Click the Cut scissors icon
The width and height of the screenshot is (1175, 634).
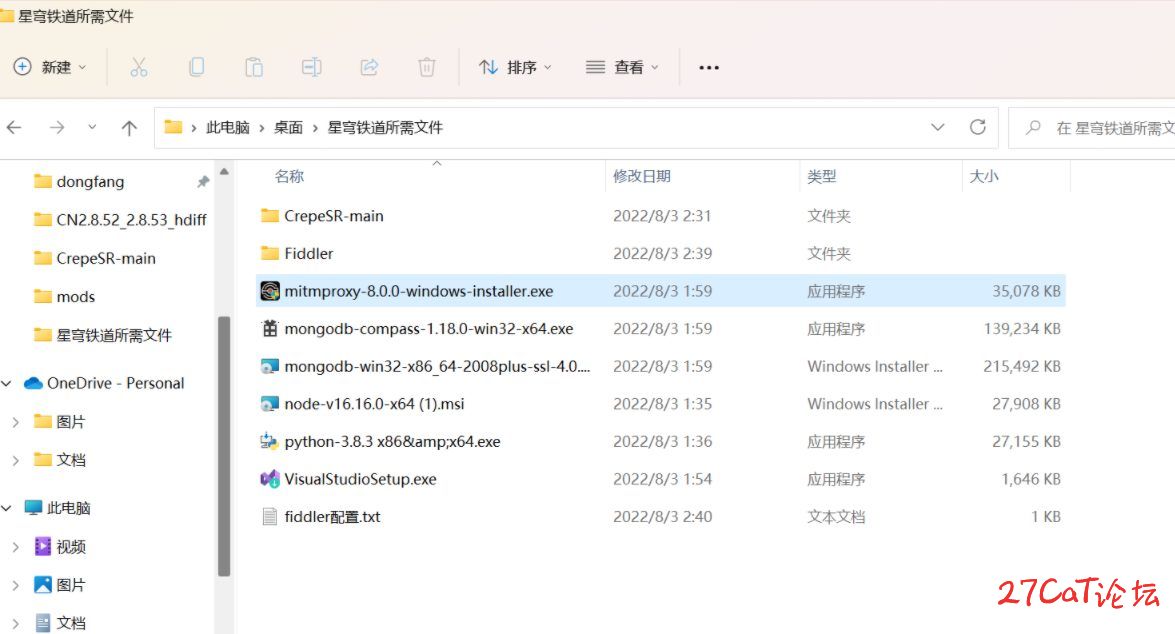pos(139,67)
